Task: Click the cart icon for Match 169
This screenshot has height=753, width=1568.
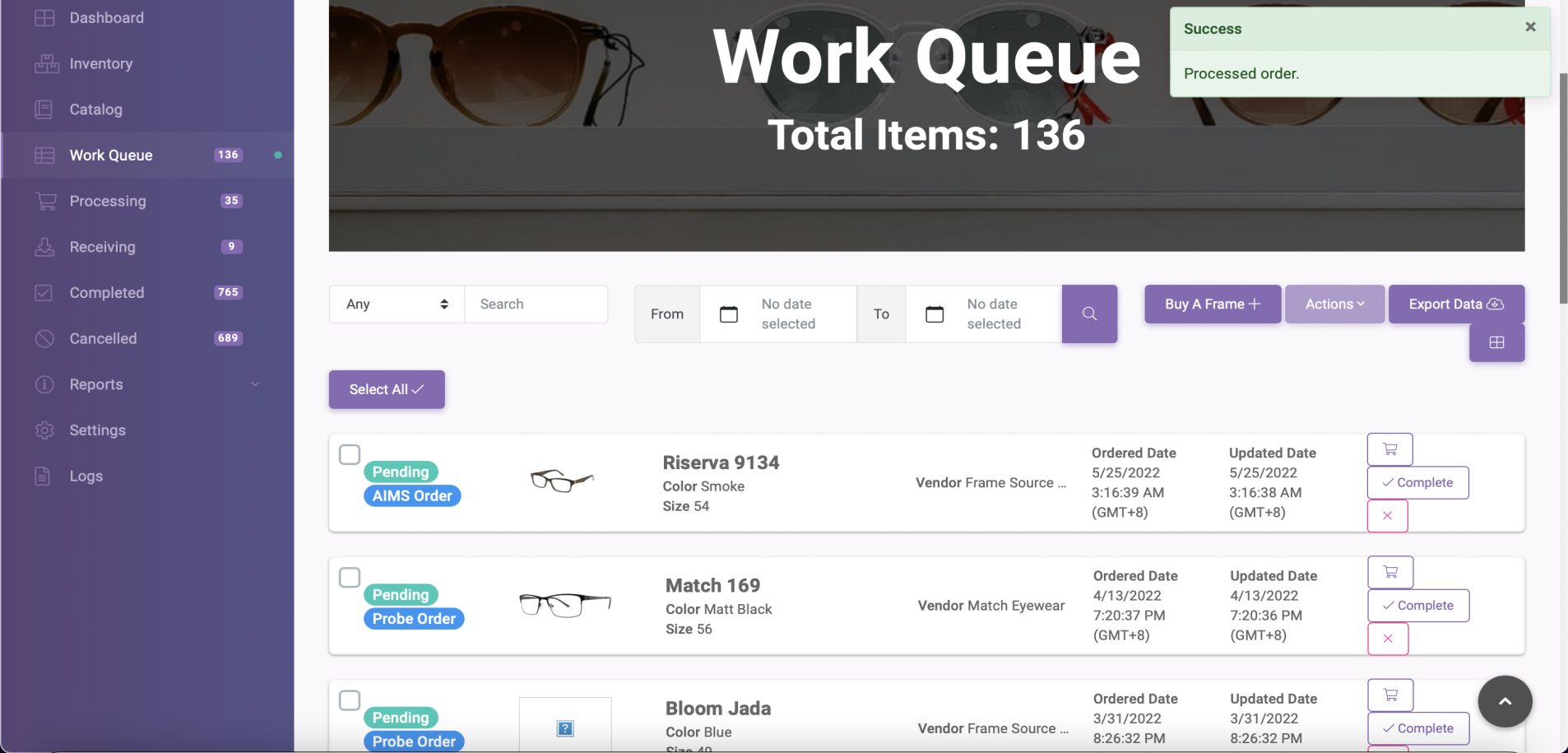Action: coord(1390,572)
